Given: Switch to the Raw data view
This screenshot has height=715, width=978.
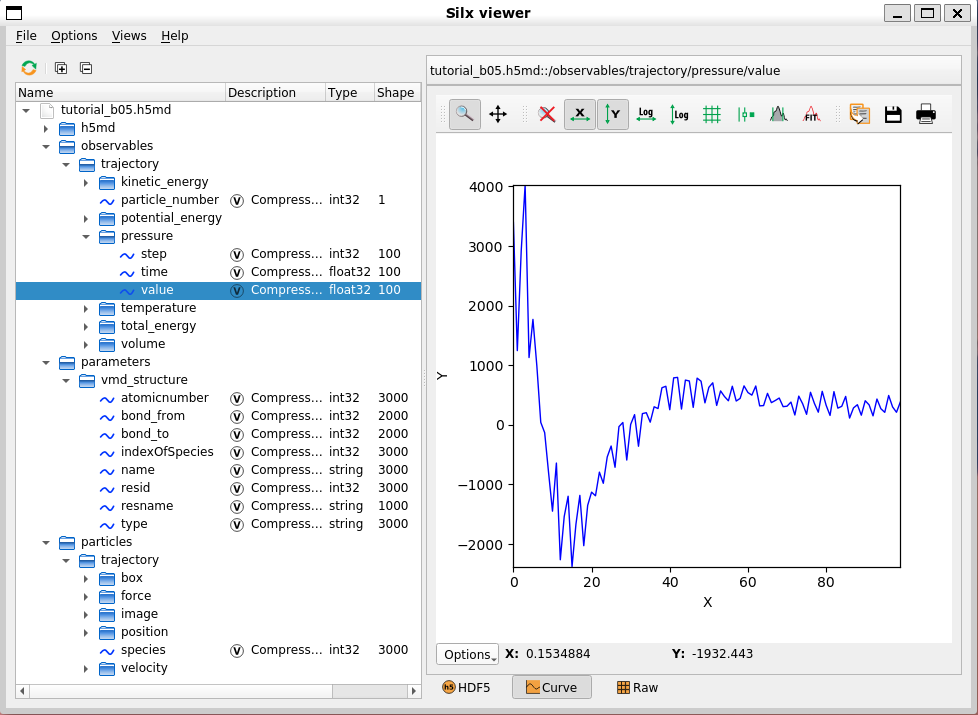Looking at the screenshot, I should point(637,688).
